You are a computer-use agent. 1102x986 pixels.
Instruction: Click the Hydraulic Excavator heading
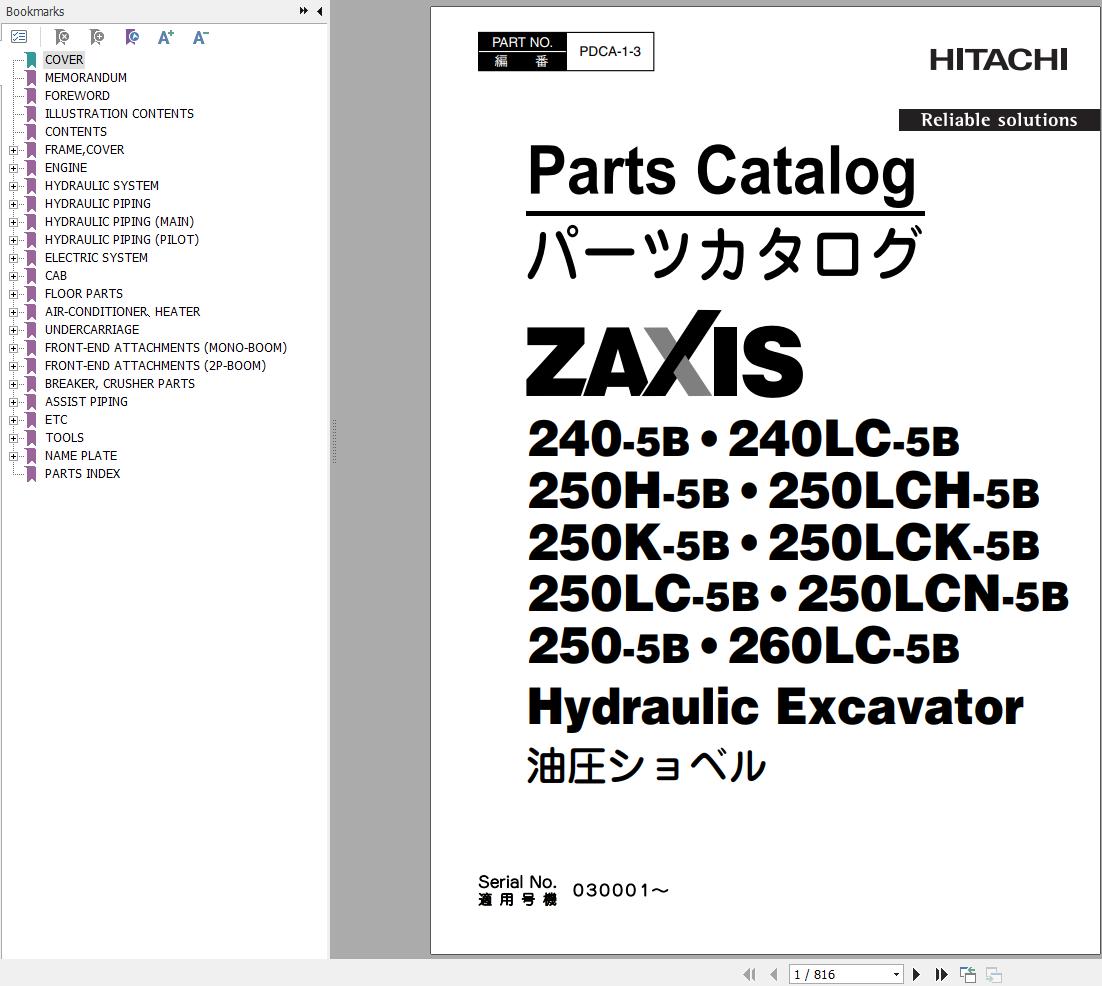click(x=775, y=708)
